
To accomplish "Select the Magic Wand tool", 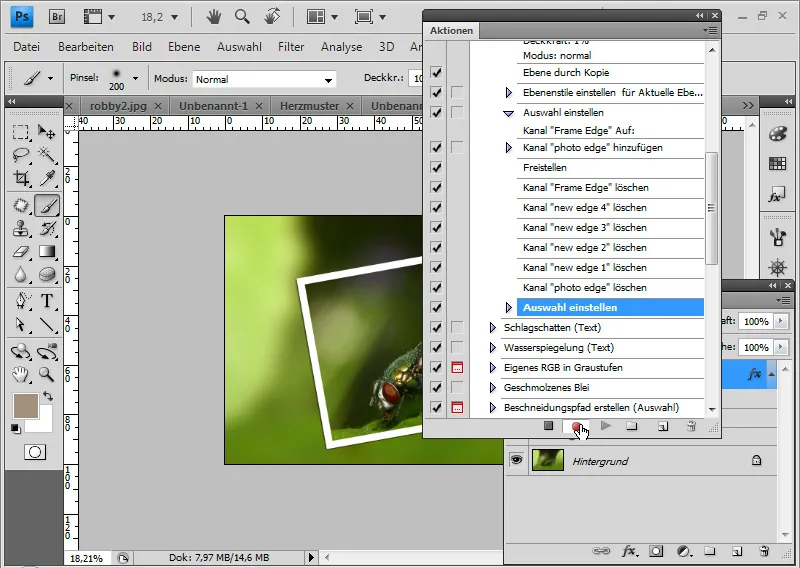I will click(46, 154).
